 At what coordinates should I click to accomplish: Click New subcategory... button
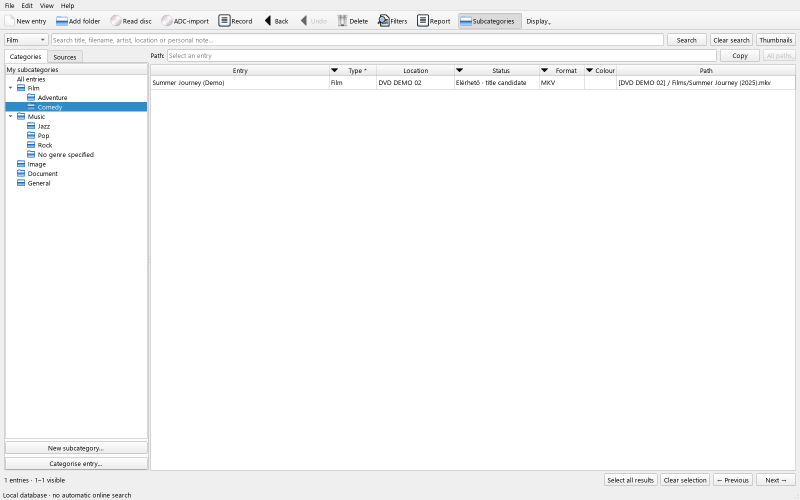(76, 448)
